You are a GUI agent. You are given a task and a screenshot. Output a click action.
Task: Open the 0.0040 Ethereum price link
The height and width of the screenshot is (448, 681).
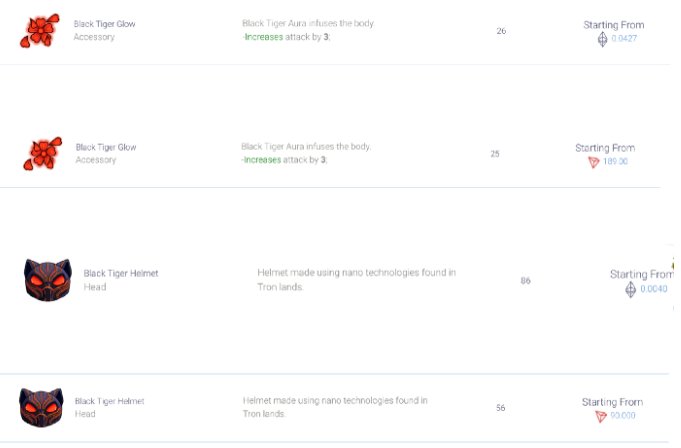point(653,289)
